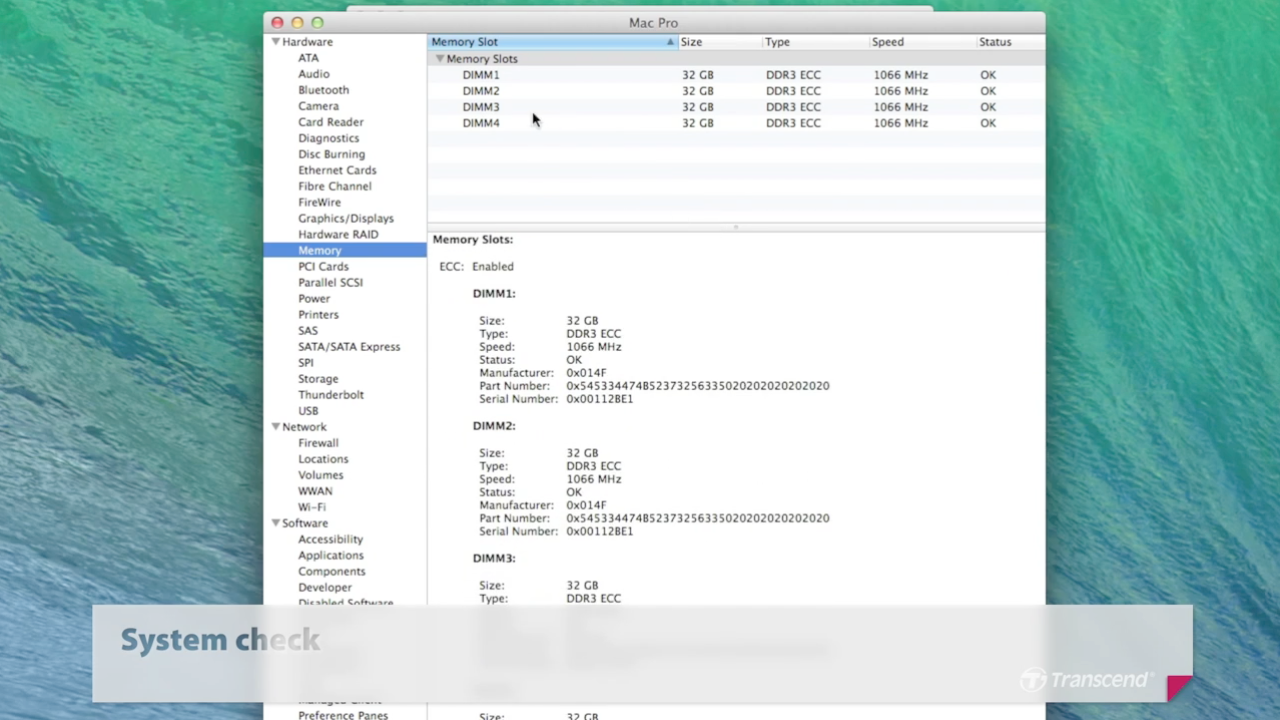The width and height of the screenshot is (1280, 720).
Task: Select Camera in the Hardware list
Action: 318,106
